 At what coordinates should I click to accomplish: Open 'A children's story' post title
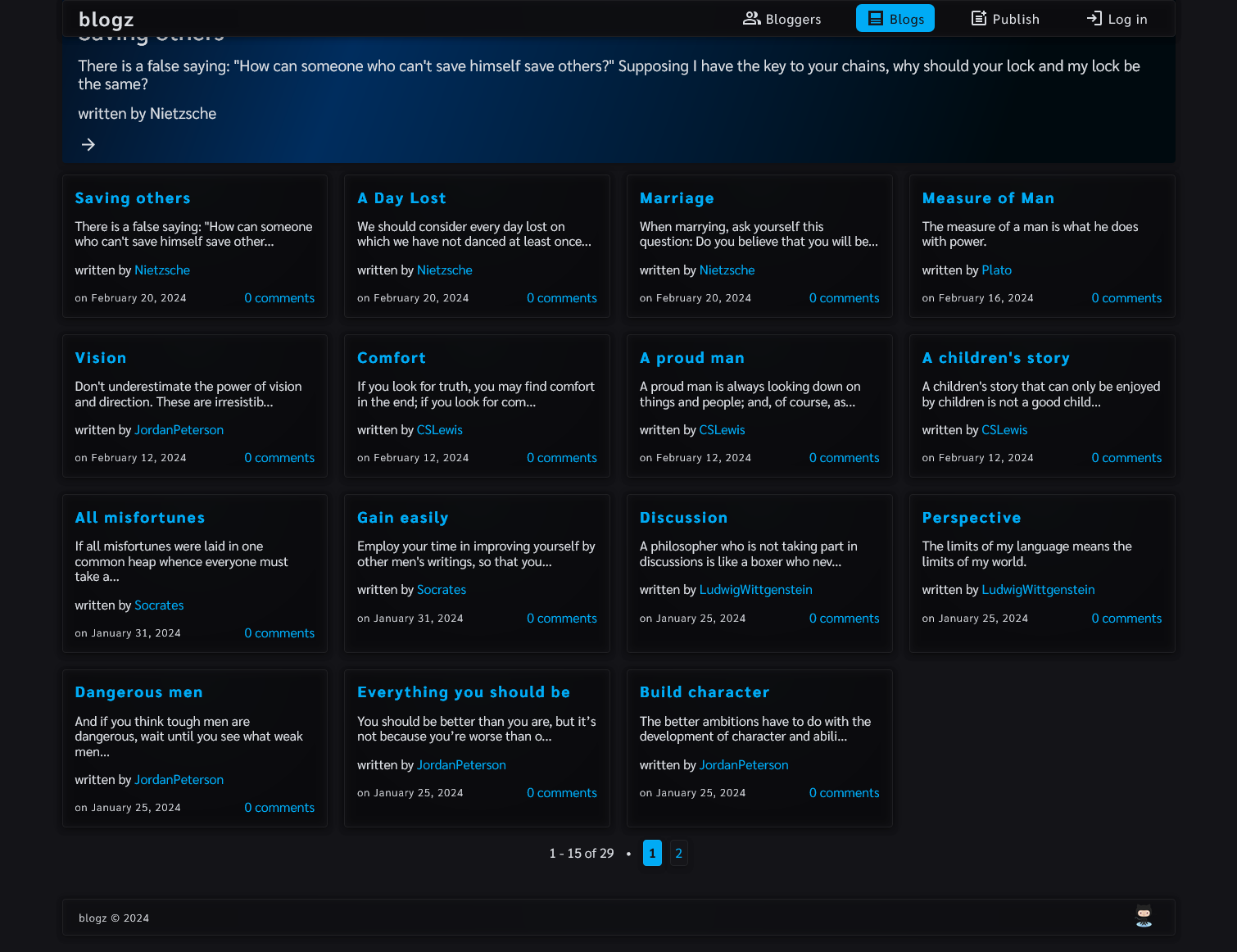pos(995,358)
